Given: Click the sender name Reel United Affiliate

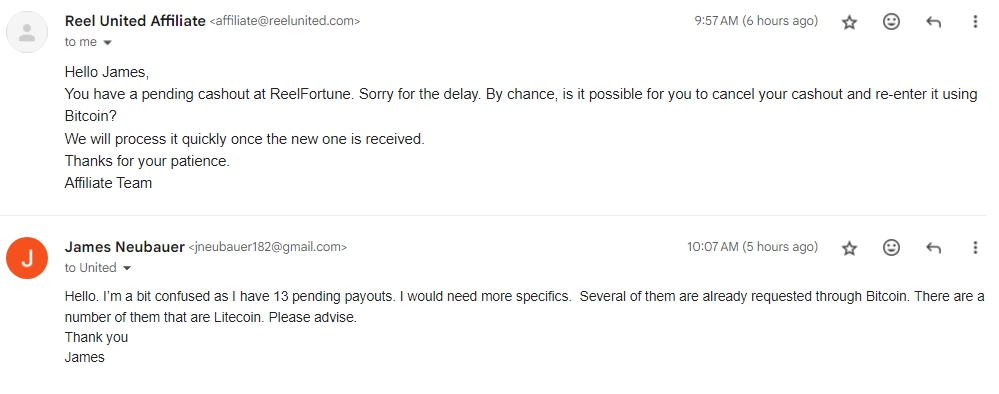Looking at the screenshot, I should [135, 21].
